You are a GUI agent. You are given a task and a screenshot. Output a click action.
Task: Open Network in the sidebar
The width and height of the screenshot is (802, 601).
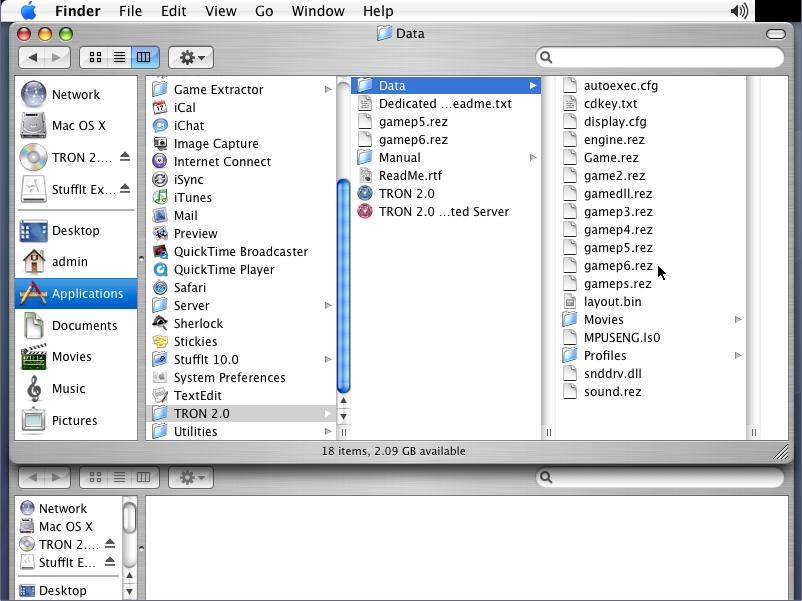75,94
